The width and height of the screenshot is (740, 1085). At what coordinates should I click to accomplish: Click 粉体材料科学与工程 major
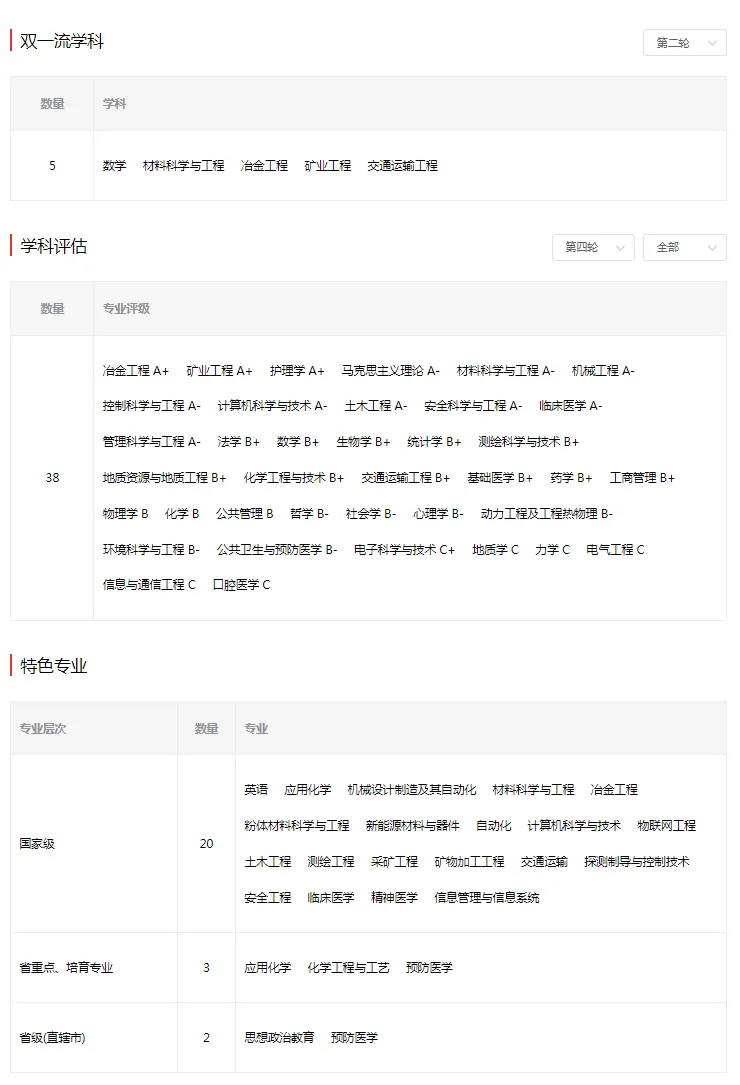pyautogui.click(x=297, y=826)
